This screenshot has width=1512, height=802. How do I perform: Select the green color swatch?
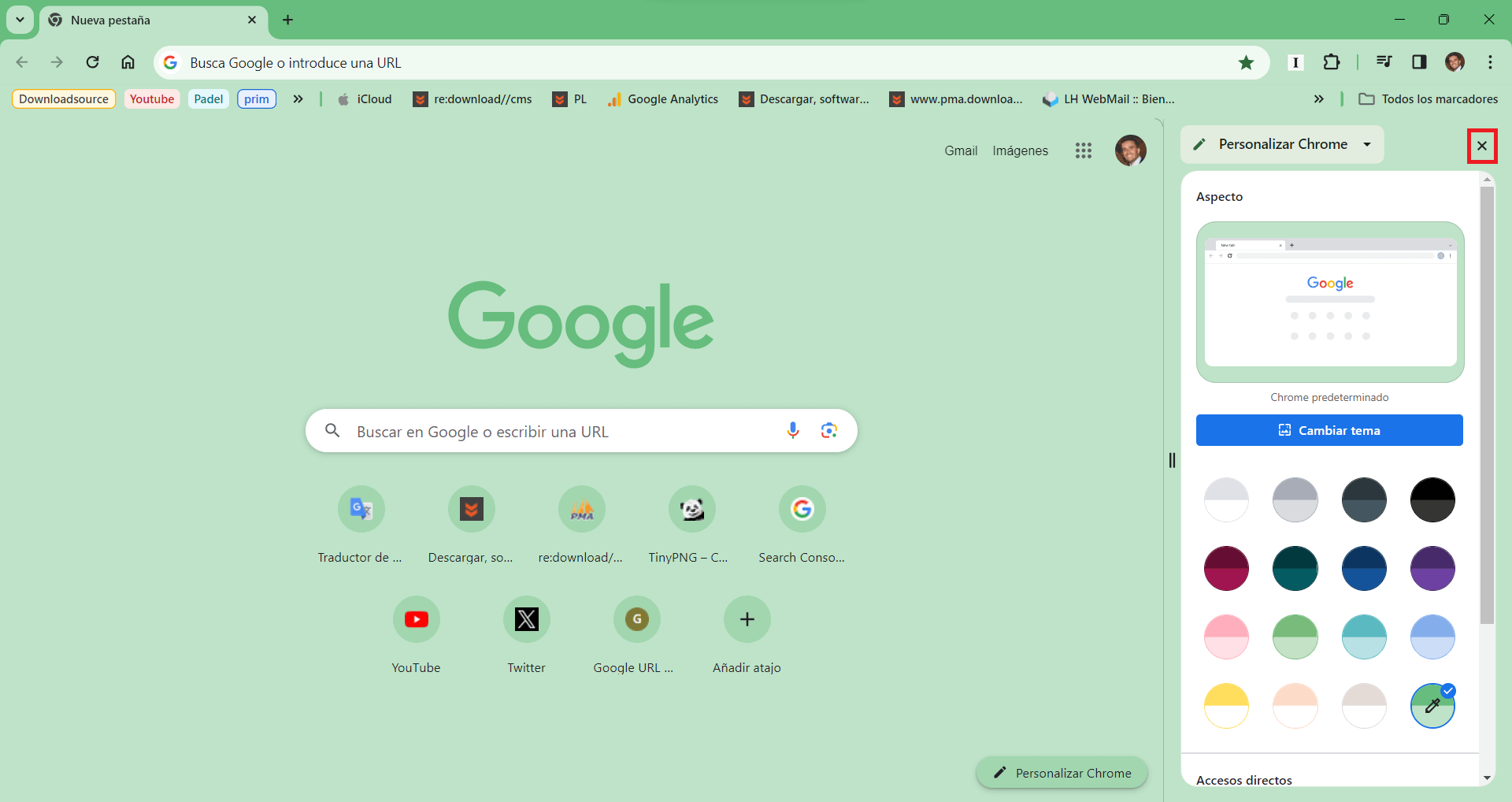click(x=1295, y=637)
